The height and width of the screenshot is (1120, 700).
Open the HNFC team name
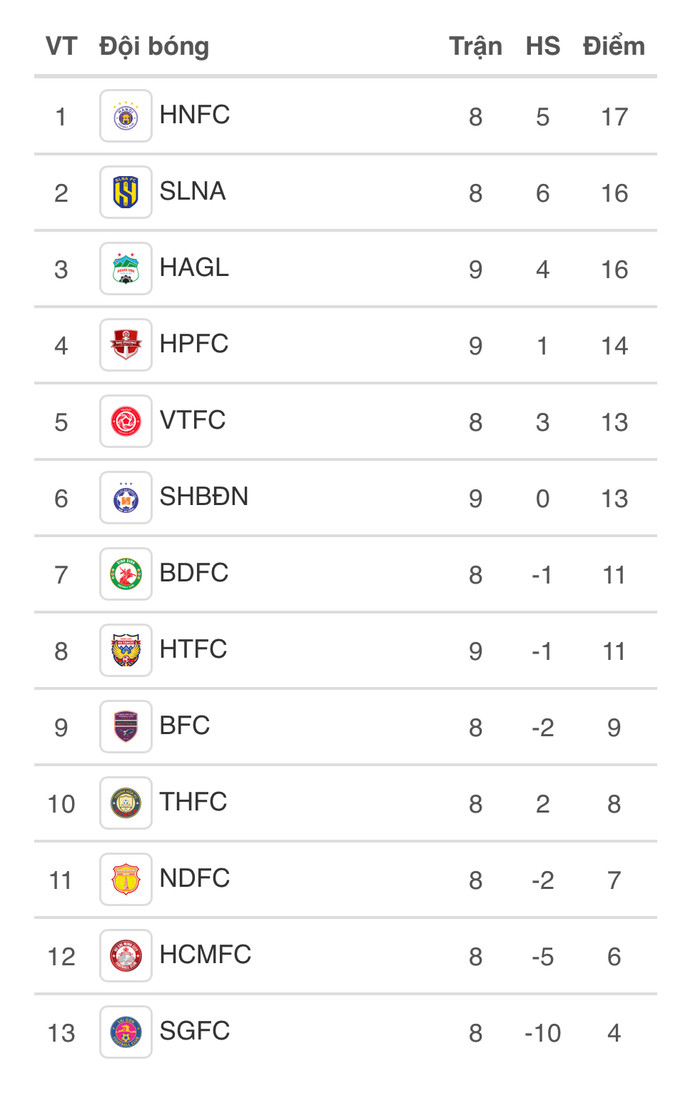194,115
